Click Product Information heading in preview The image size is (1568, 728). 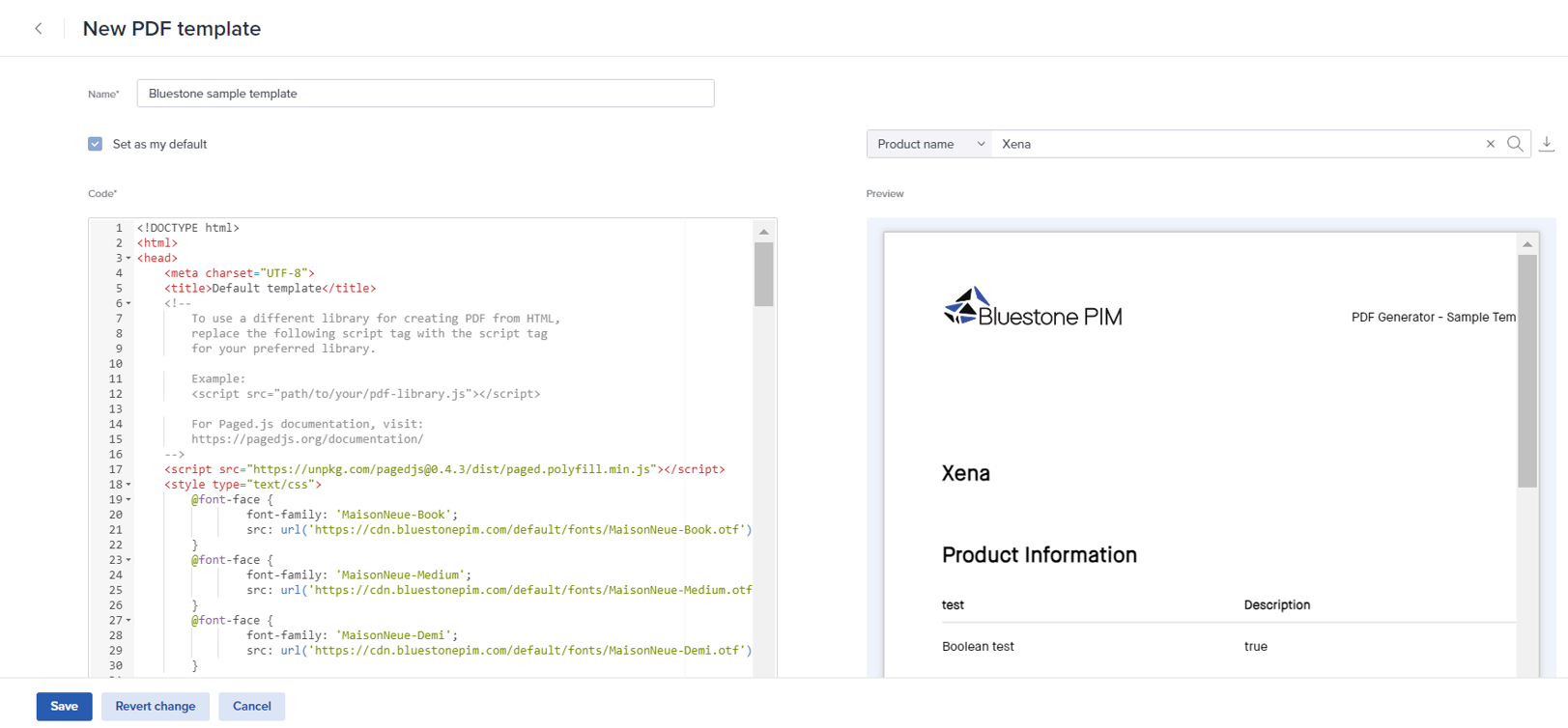(x=1039, y=555)
